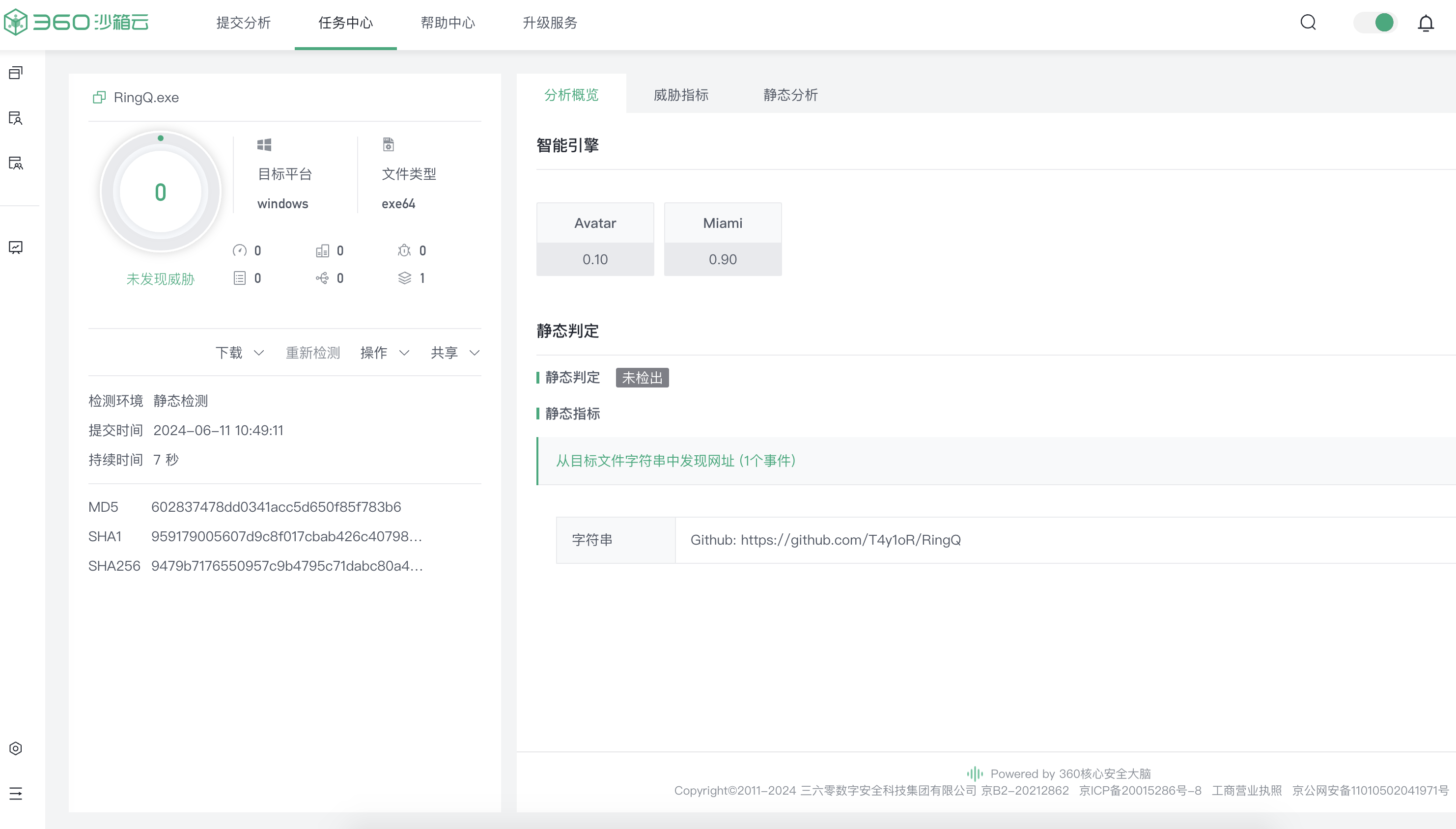The height and width of the screenshot is (829, 1456).
Task: Click the copy icon beside RingQ.exe
Action: 99,97
